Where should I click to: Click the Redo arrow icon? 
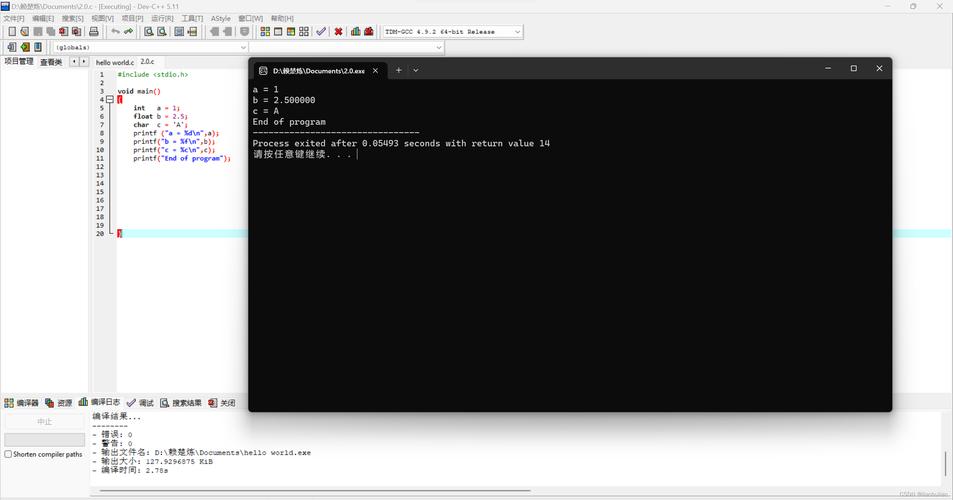128,32
